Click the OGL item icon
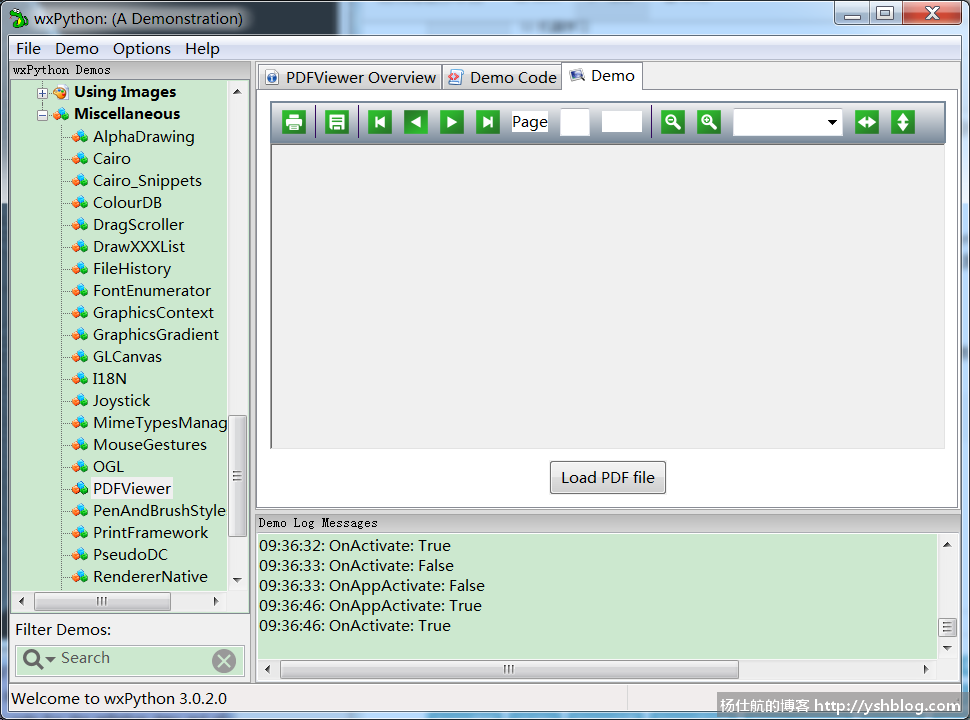The width and height of the screenshot is (970, 720). click(80, 467)
